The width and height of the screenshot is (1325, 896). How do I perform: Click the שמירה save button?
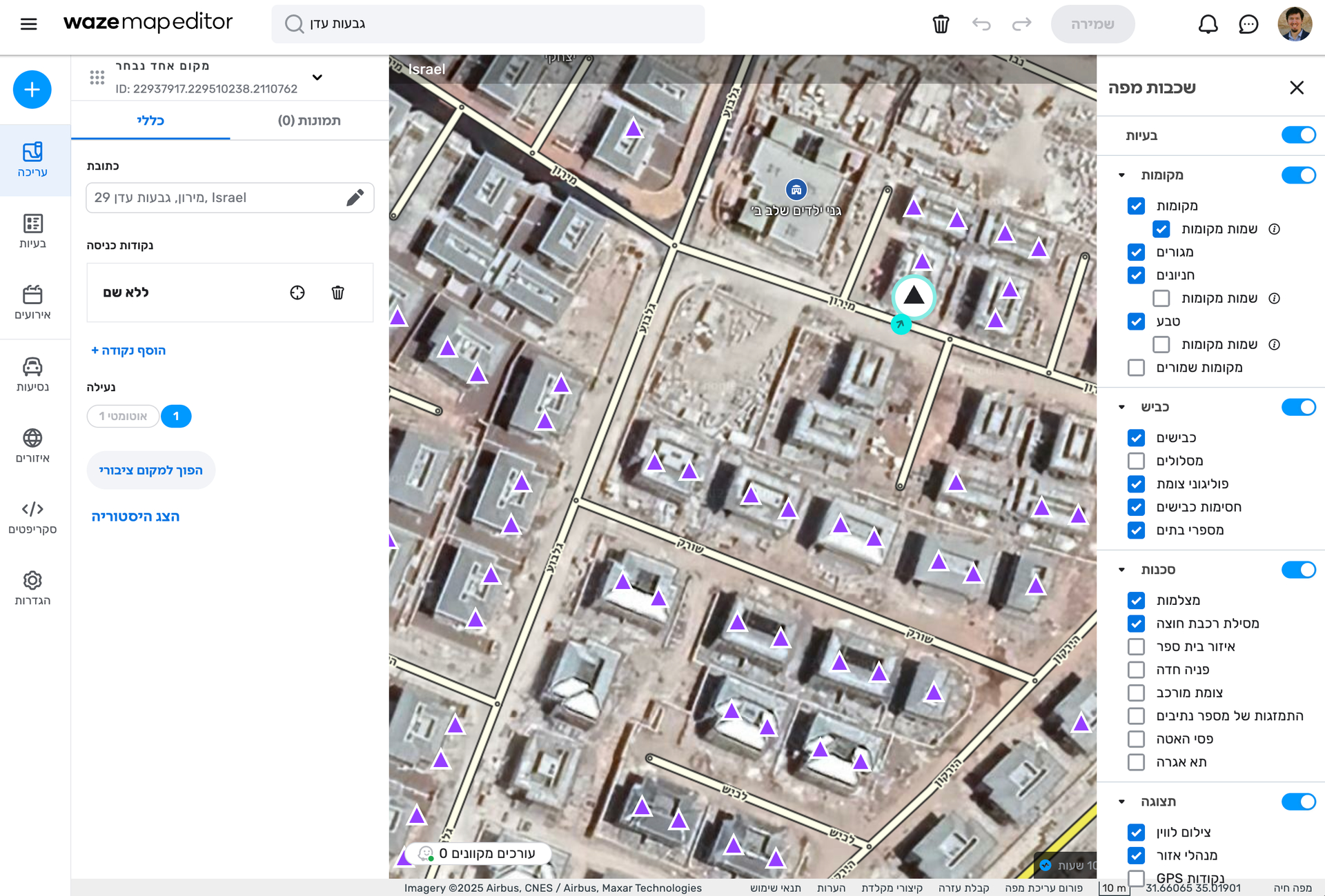coord(1092,24)
